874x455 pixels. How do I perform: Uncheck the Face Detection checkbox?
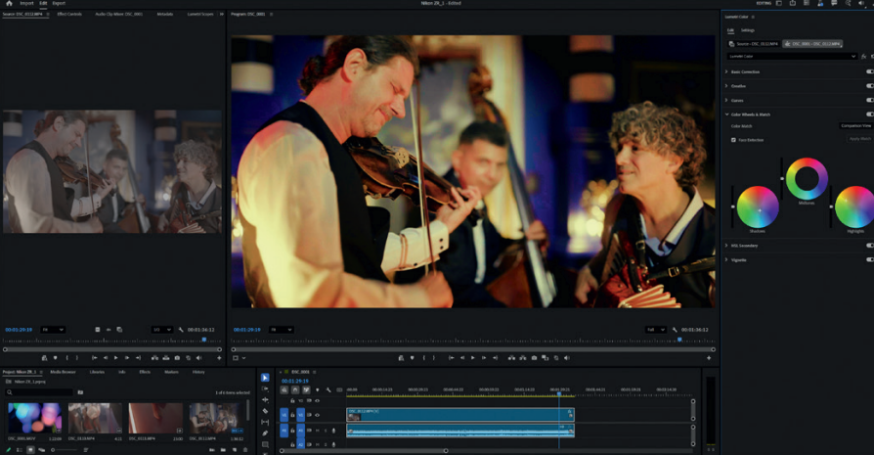coord(733,140)
